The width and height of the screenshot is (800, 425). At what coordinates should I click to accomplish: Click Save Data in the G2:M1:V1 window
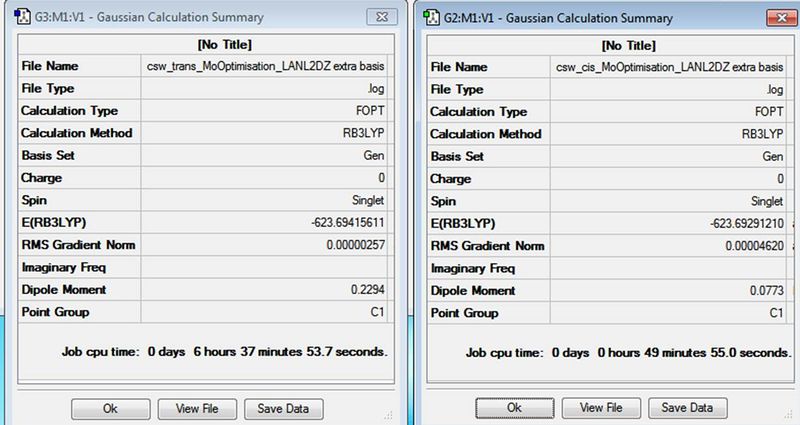[x=687, y=408]
